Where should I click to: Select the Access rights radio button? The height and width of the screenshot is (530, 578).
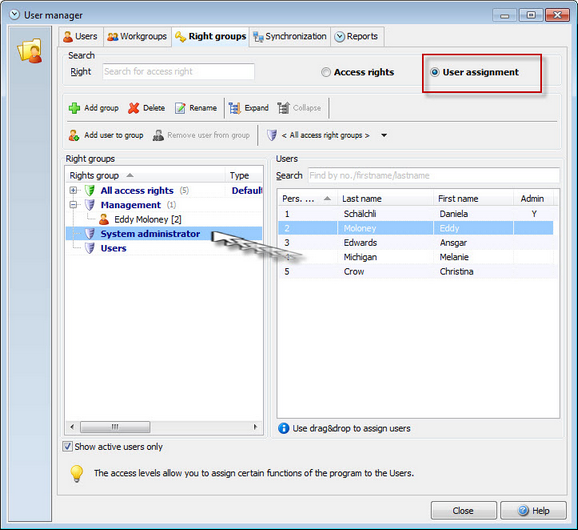[x=326, y=72]
